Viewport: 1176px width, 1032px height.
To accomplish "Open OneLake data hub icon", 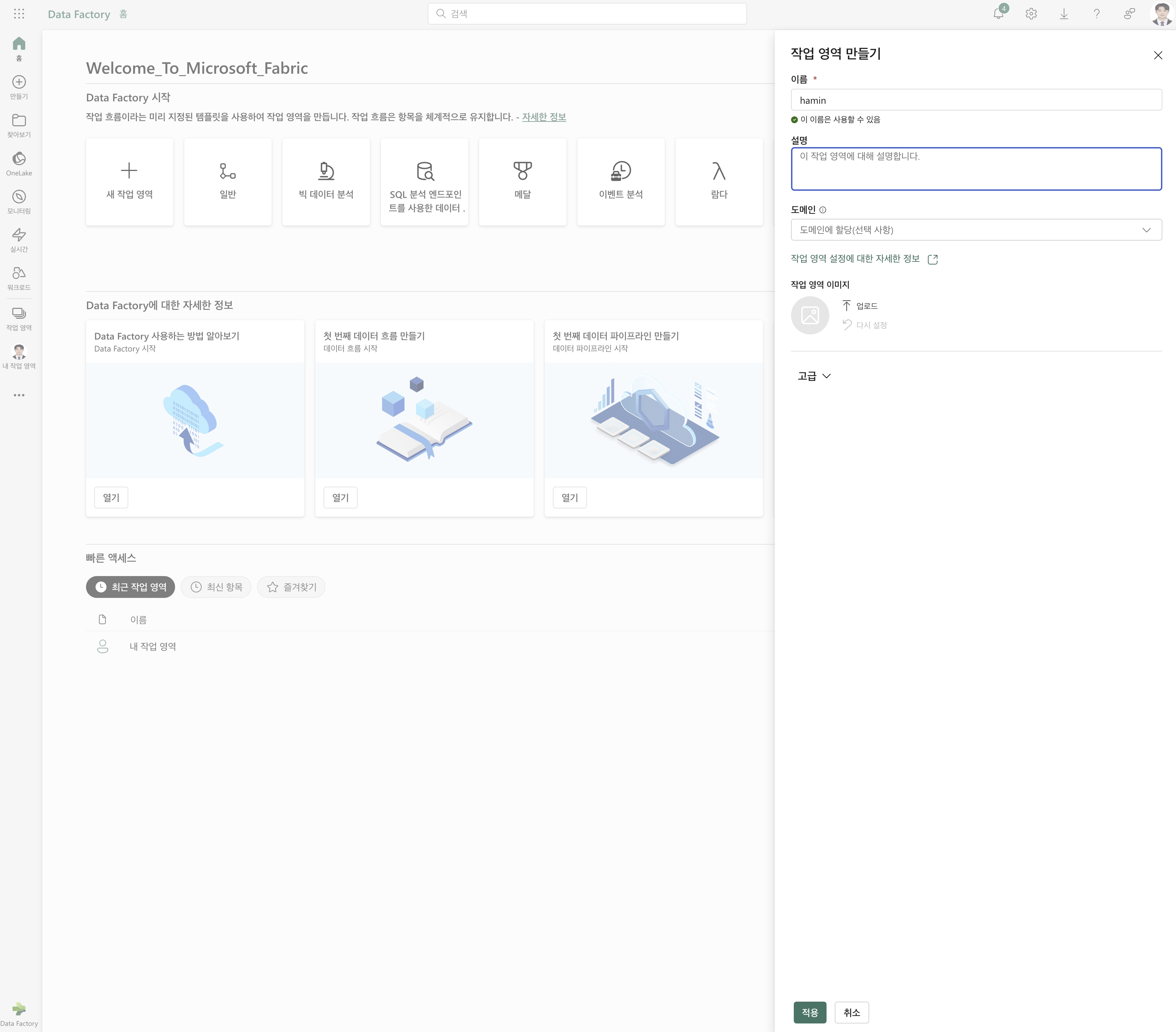I will (x=19, y=164).
